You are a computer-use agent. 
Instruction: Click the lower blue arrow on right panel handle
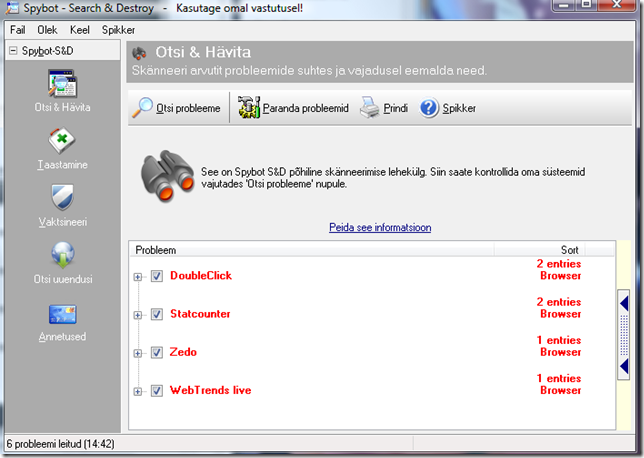click(624, 366)
